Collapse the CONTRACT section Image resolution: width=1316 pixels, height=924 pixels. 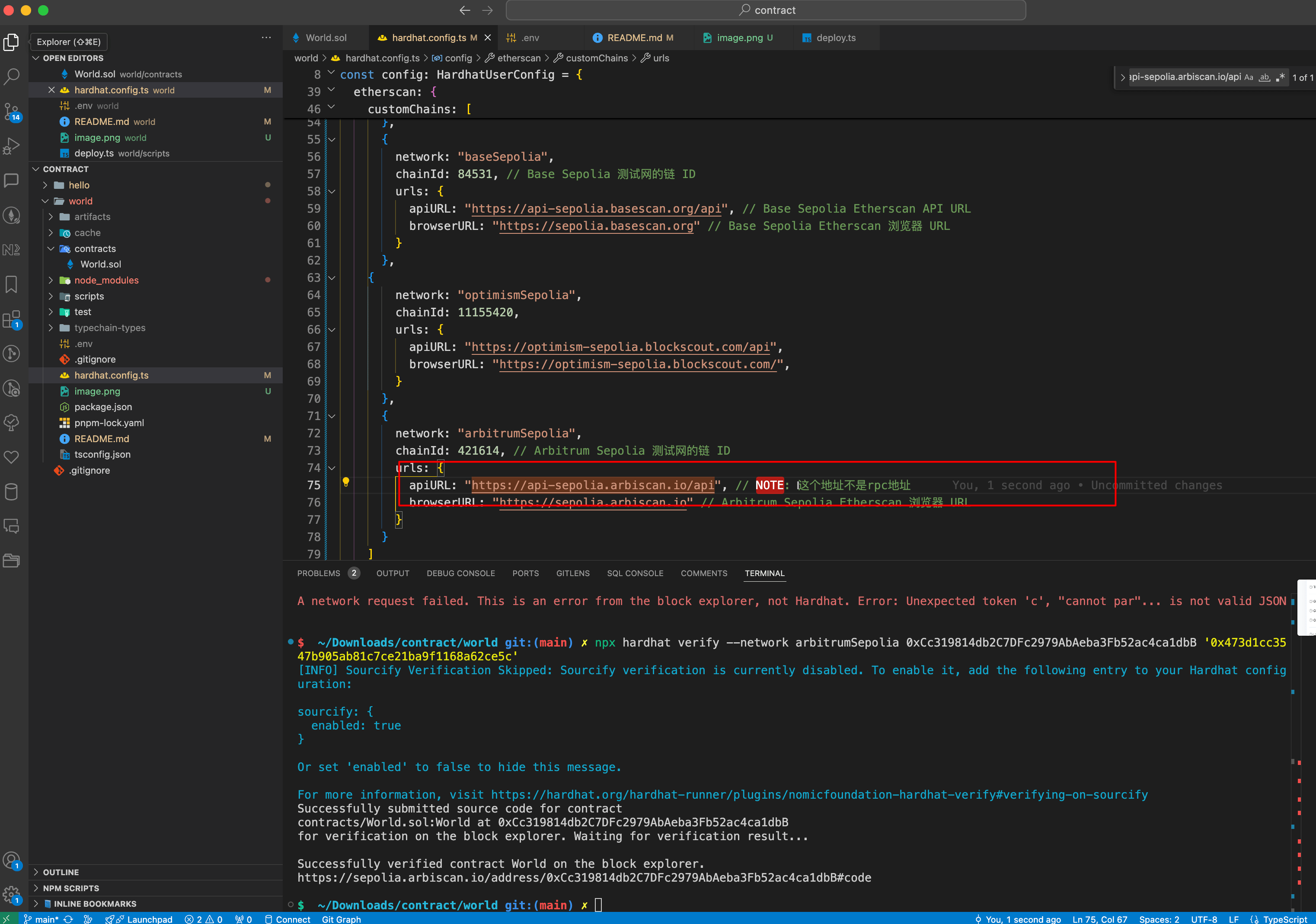click(36, 169)
